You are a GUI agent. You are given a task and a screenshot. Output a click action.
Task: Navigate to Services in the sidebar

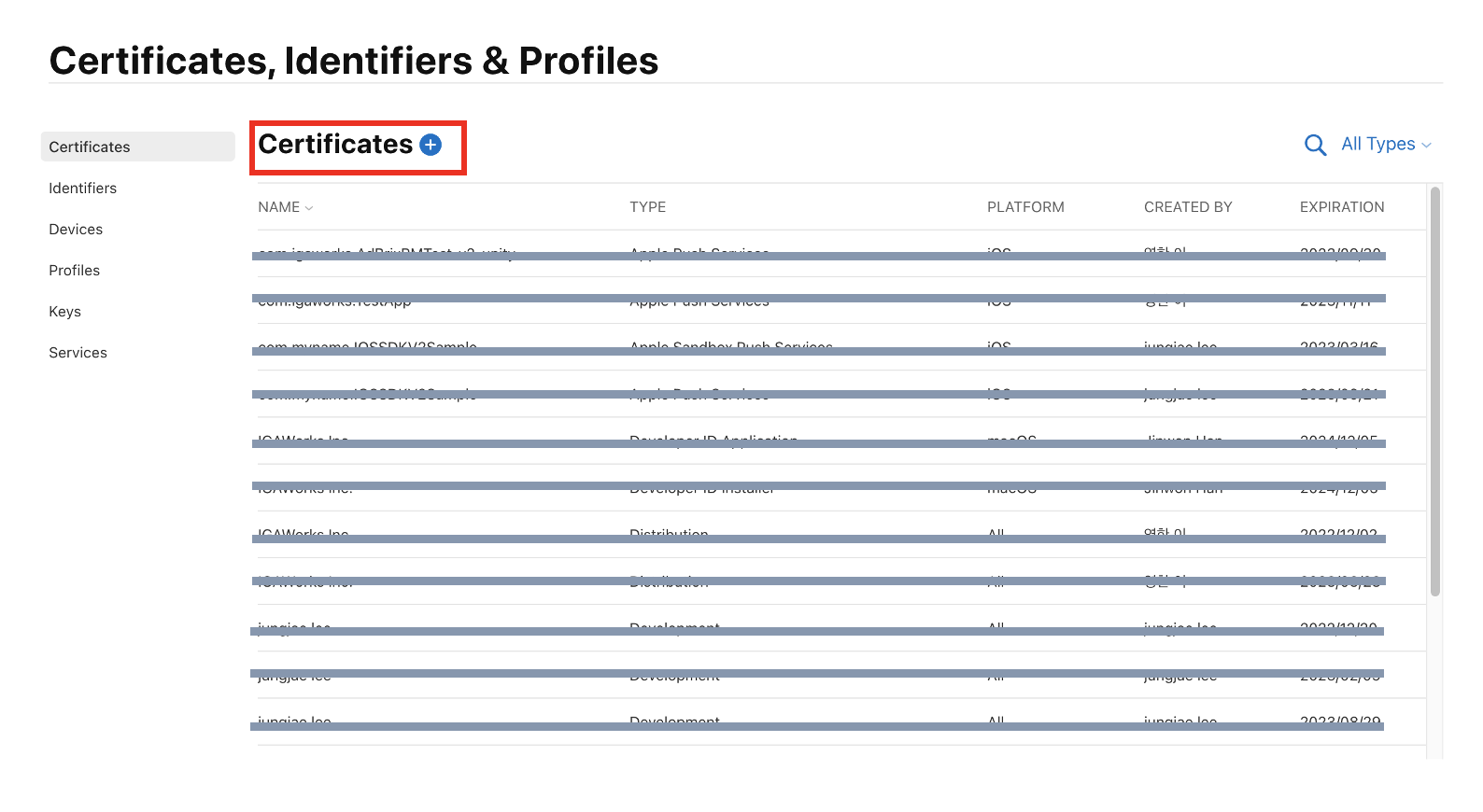pyautogui.click(x=78, y=352)
